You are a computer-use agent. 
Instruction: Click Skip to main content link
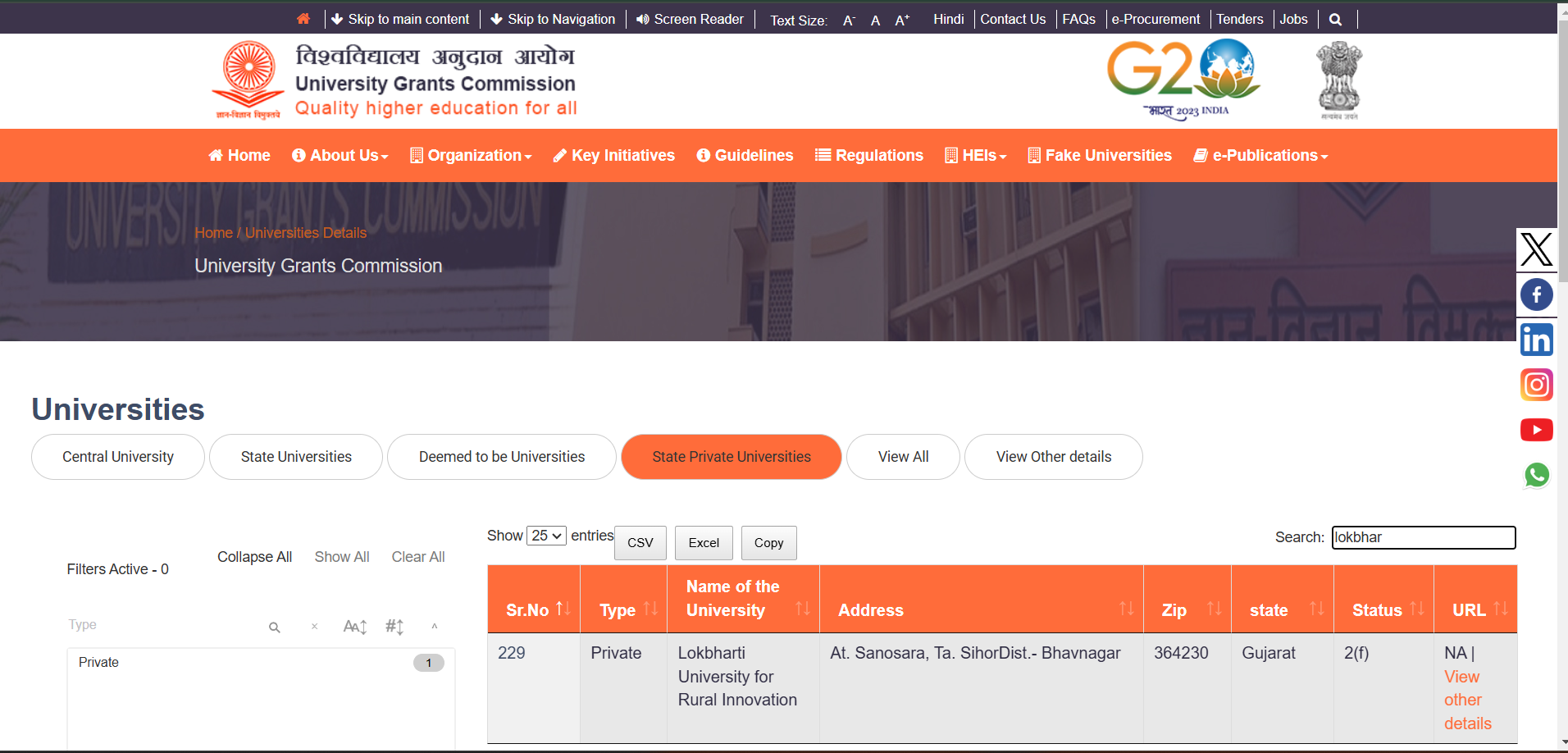click(400, 19)
